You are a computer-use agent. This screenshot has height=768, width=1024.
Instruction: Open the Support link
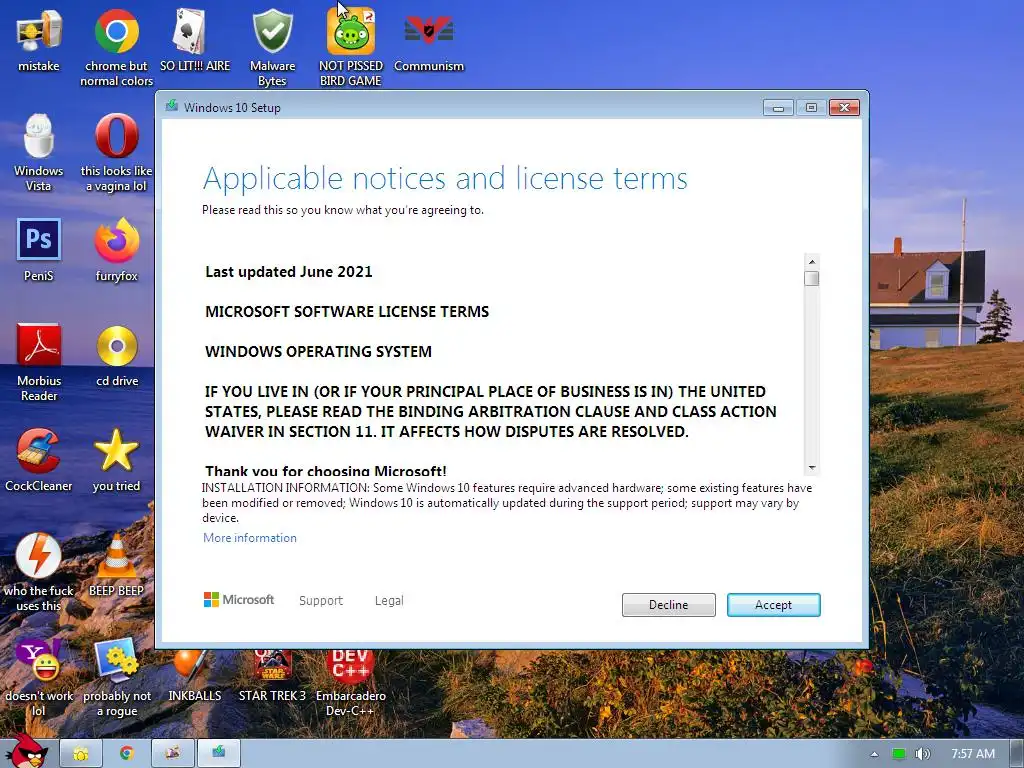point(321,600)
